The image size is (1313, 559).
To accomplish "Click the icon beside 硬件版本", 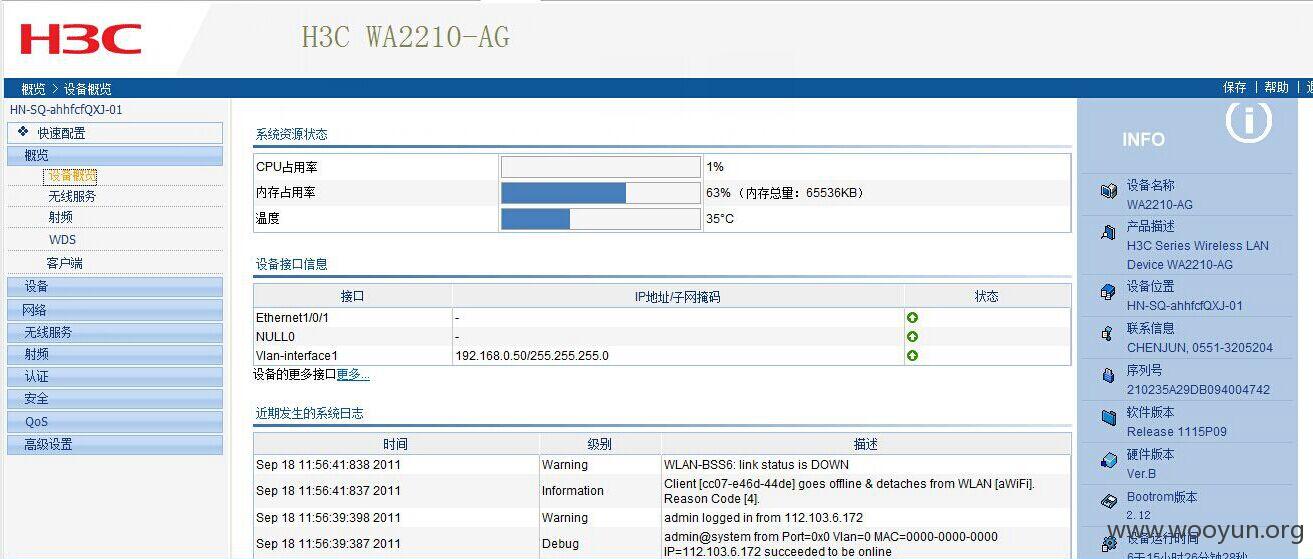I will point(1108,460).
